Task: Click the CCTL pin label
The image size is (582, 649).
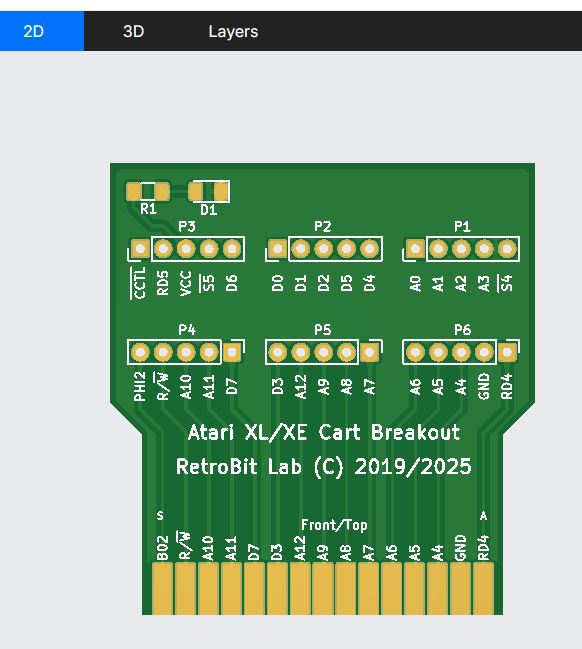Action: click(139, 283)
